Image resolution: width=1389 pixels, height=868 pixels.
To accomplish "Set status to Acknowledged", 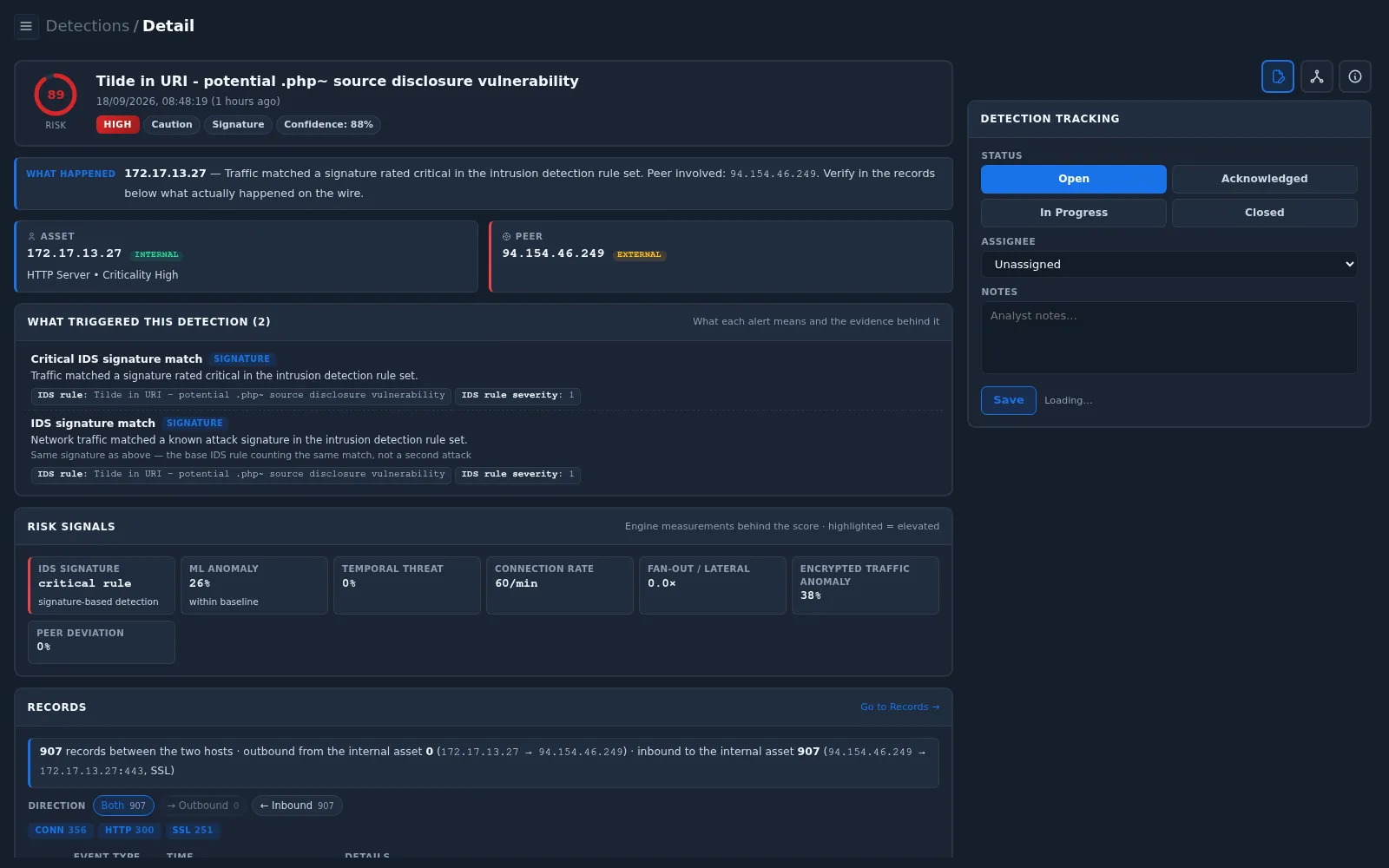I will [1264, 179].
